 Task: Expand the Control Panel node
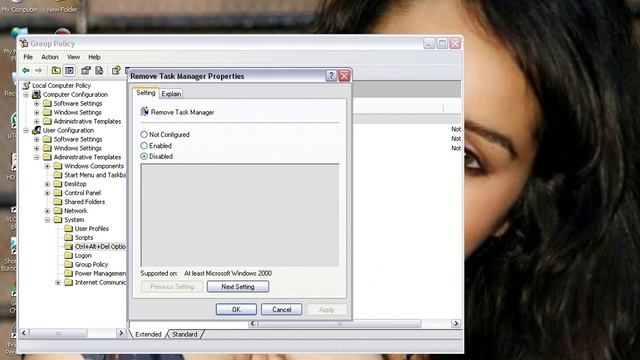(x=47, y=193)
